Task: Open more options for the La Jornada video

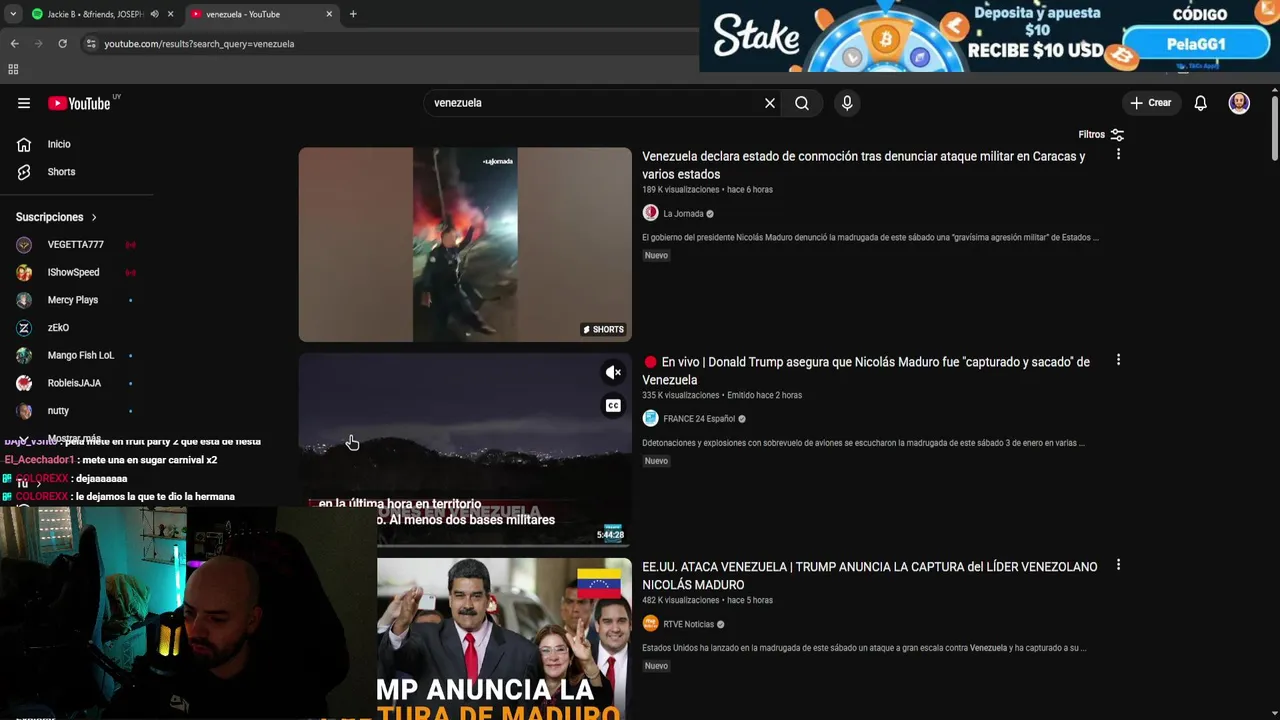Action: click(1118, 154)
